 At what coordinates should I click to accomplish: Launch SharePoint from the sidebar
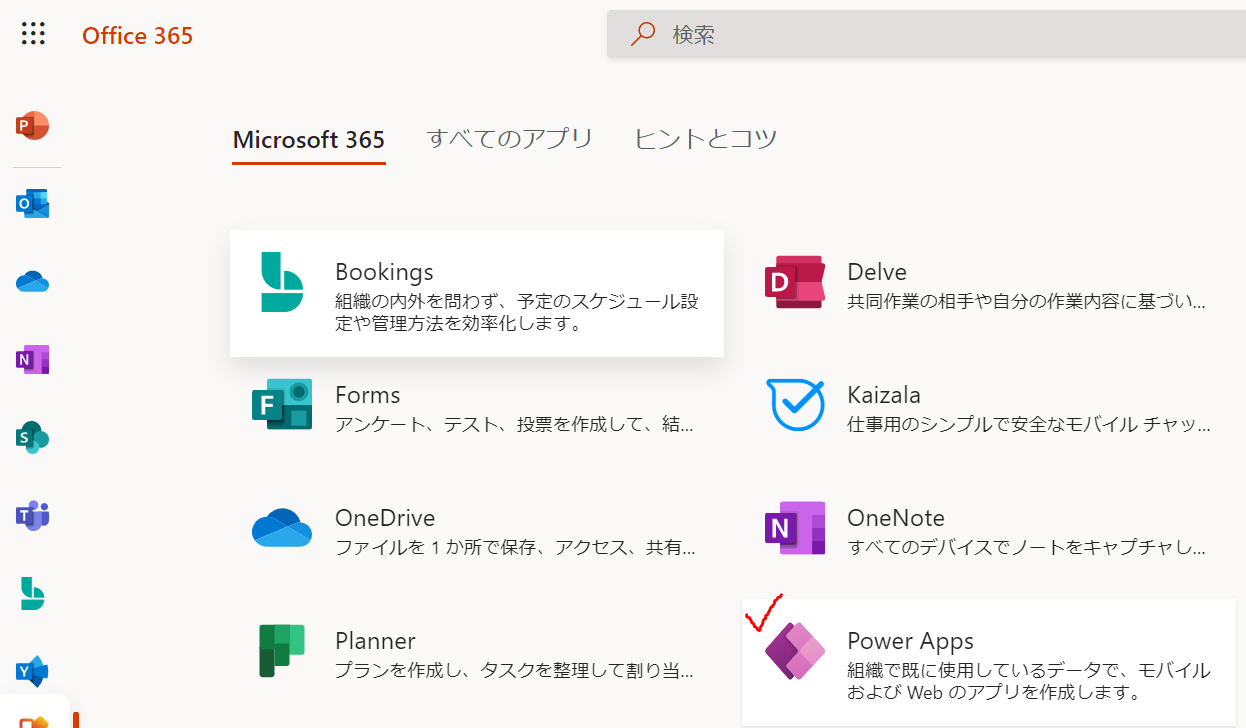[x=33, y=438]
